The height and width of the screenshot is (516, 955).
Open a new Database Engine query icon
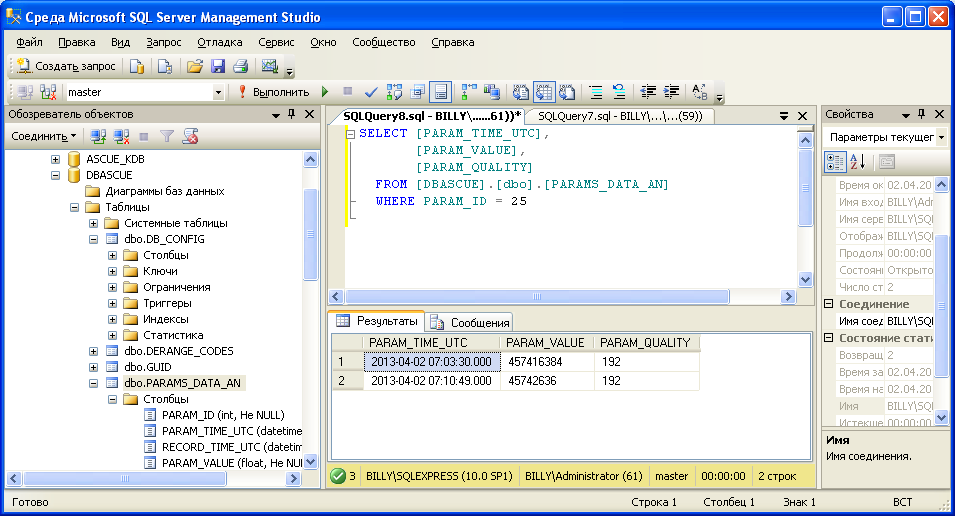click(x=137, y=66)
